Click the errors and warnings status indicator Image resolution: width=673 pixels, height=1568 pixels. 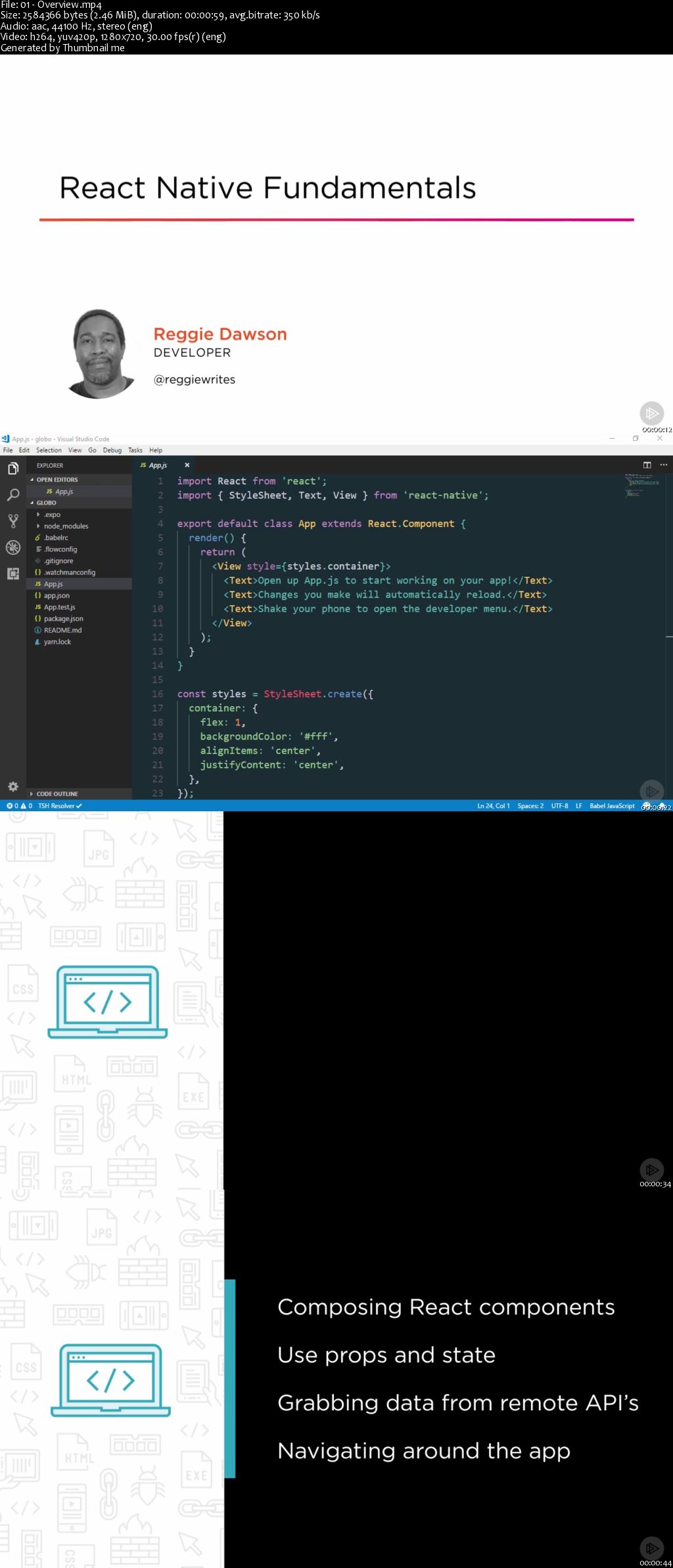[x=19, y=805]
